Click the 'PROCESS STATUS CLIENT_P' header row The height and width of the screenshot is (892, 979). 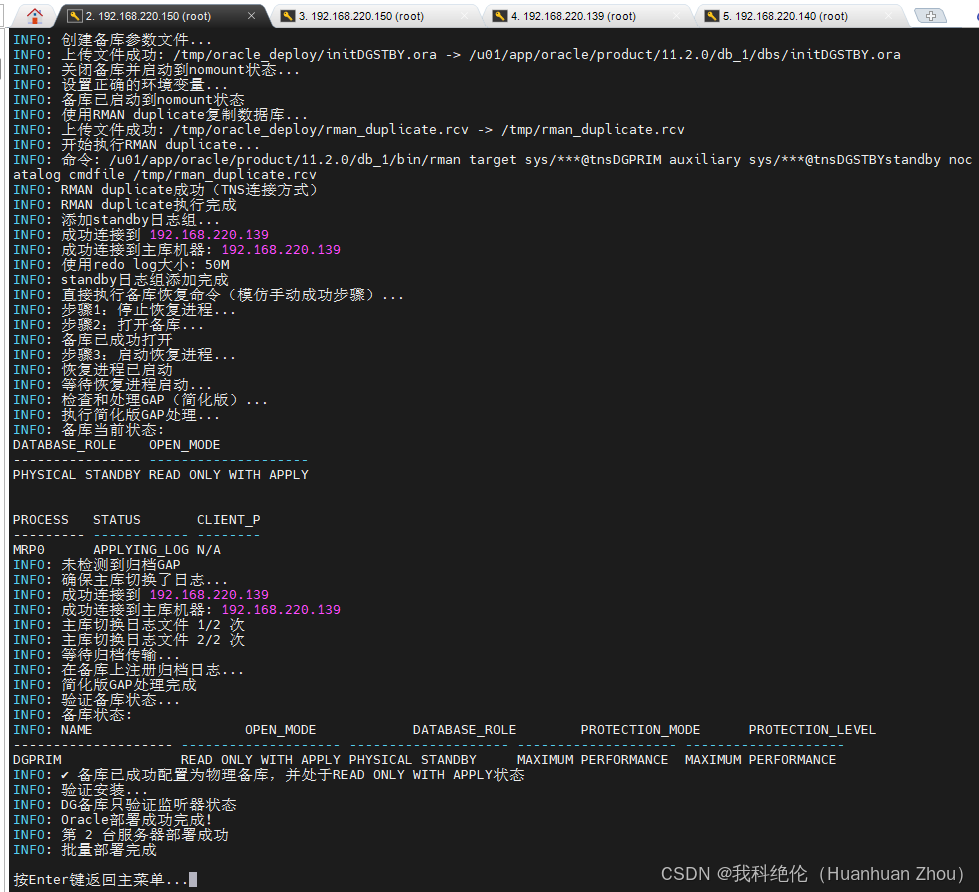coord(137,519)
